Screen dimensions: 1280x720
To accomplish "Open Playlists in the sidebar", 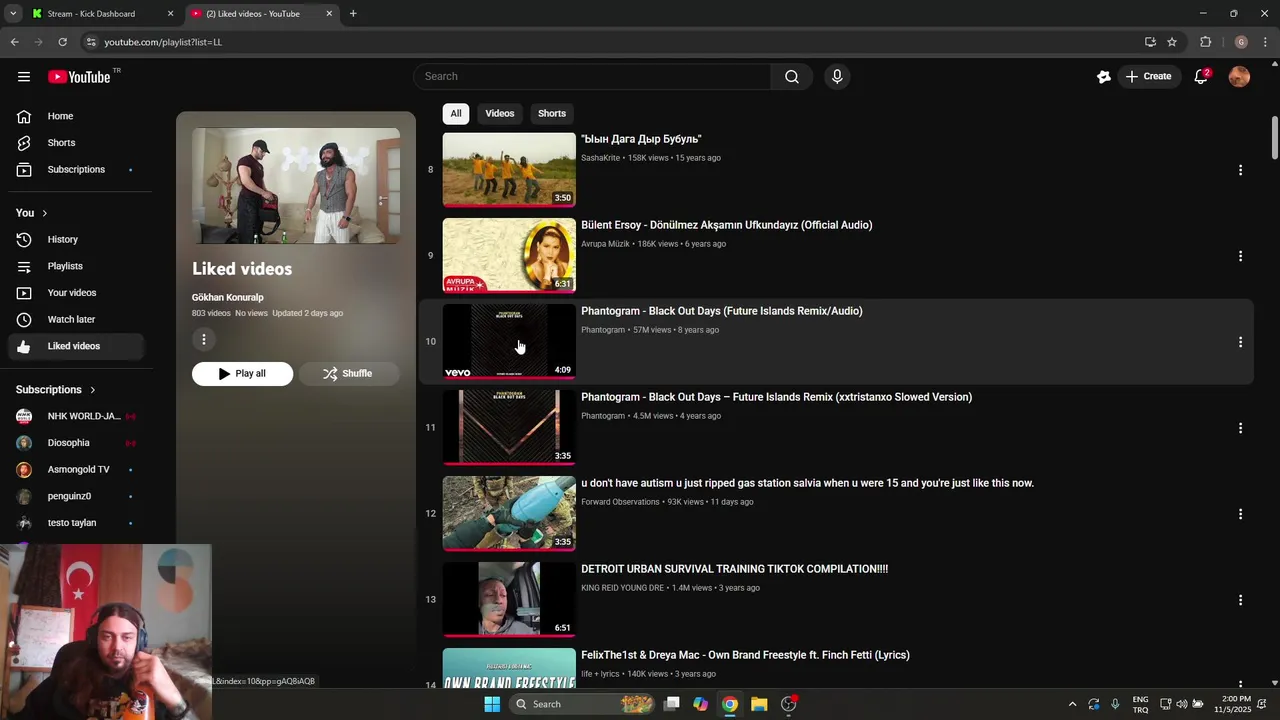I will [x=74, y=266].
